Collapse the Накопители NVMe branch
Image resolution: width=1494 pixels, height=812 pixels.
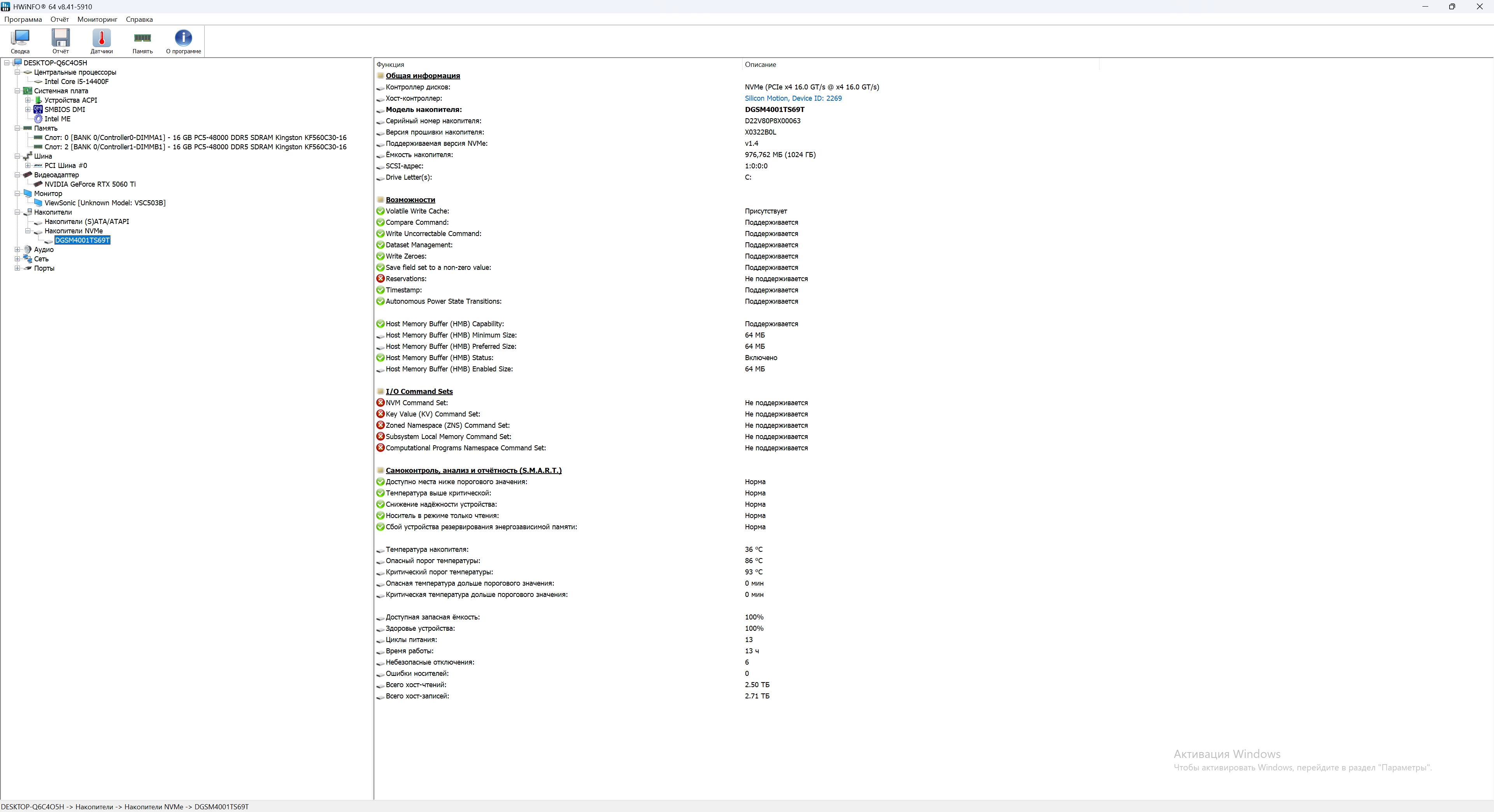click(x=28, y=231)
